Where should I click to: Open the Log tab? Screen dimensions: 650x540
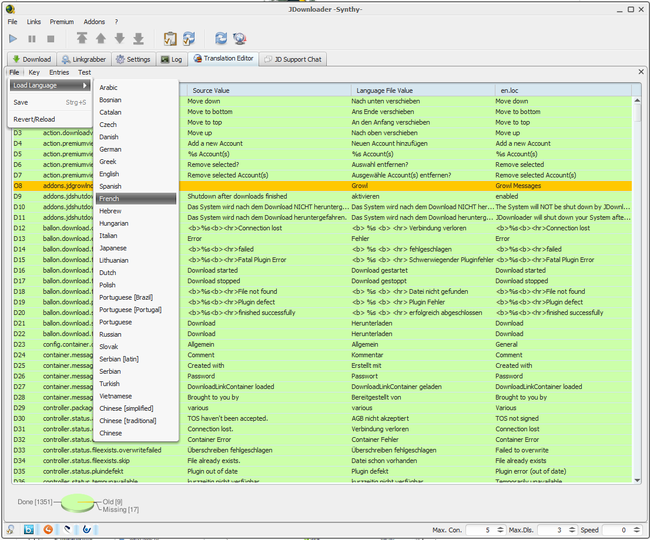click(172, 59)
